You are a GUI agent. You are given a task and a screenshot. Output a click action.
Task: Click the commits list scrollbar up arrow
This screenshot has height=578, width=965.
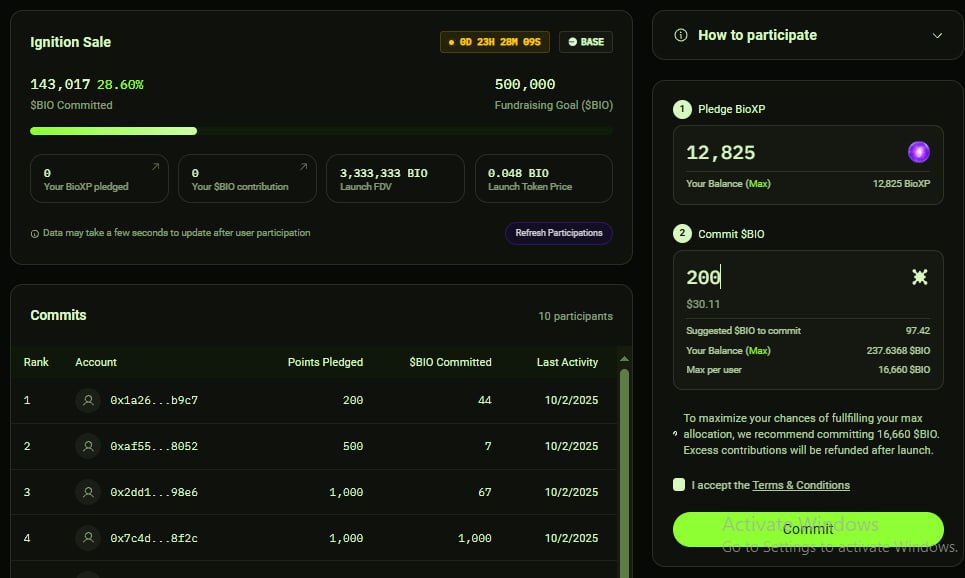pyautogui.click(x=624, y=359)
